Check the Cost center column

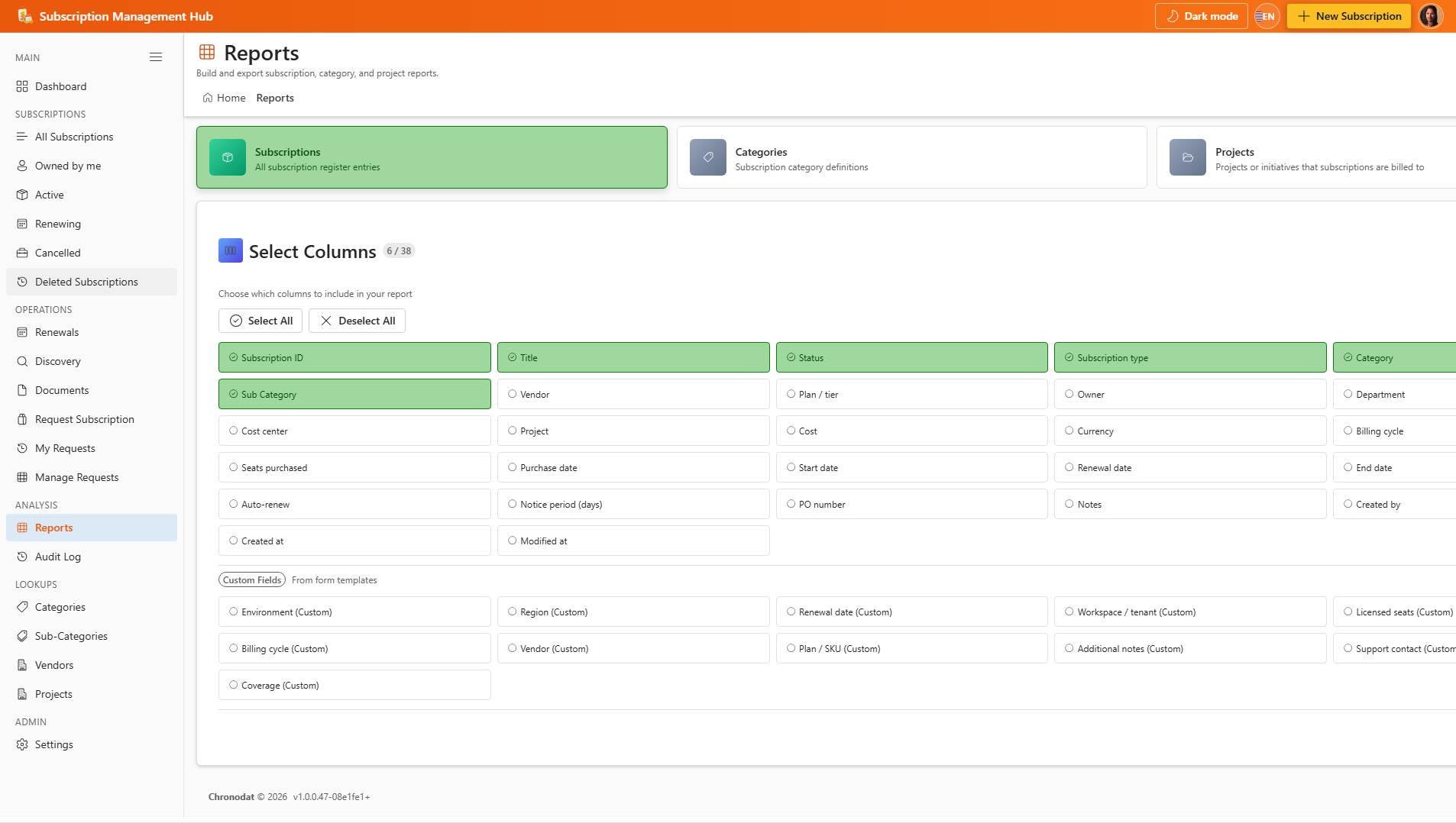[x=354, y=431]
